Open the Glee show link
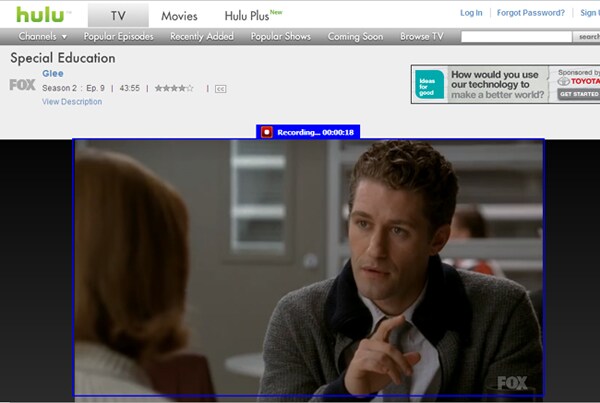 coord(53,73)
